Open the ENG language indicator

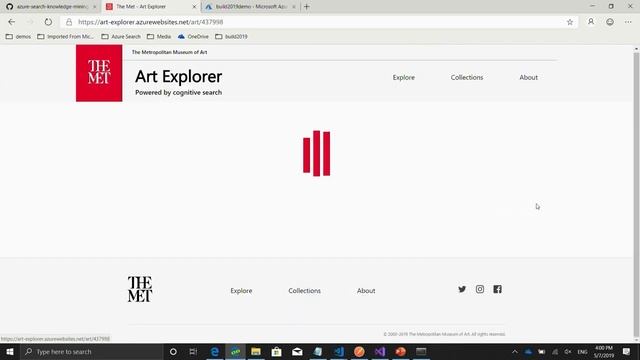(x=582, y=351)
